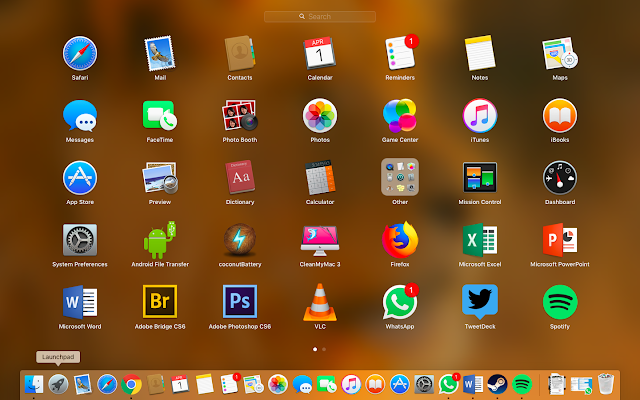Open Mail from the Dock

coord(82,384)
